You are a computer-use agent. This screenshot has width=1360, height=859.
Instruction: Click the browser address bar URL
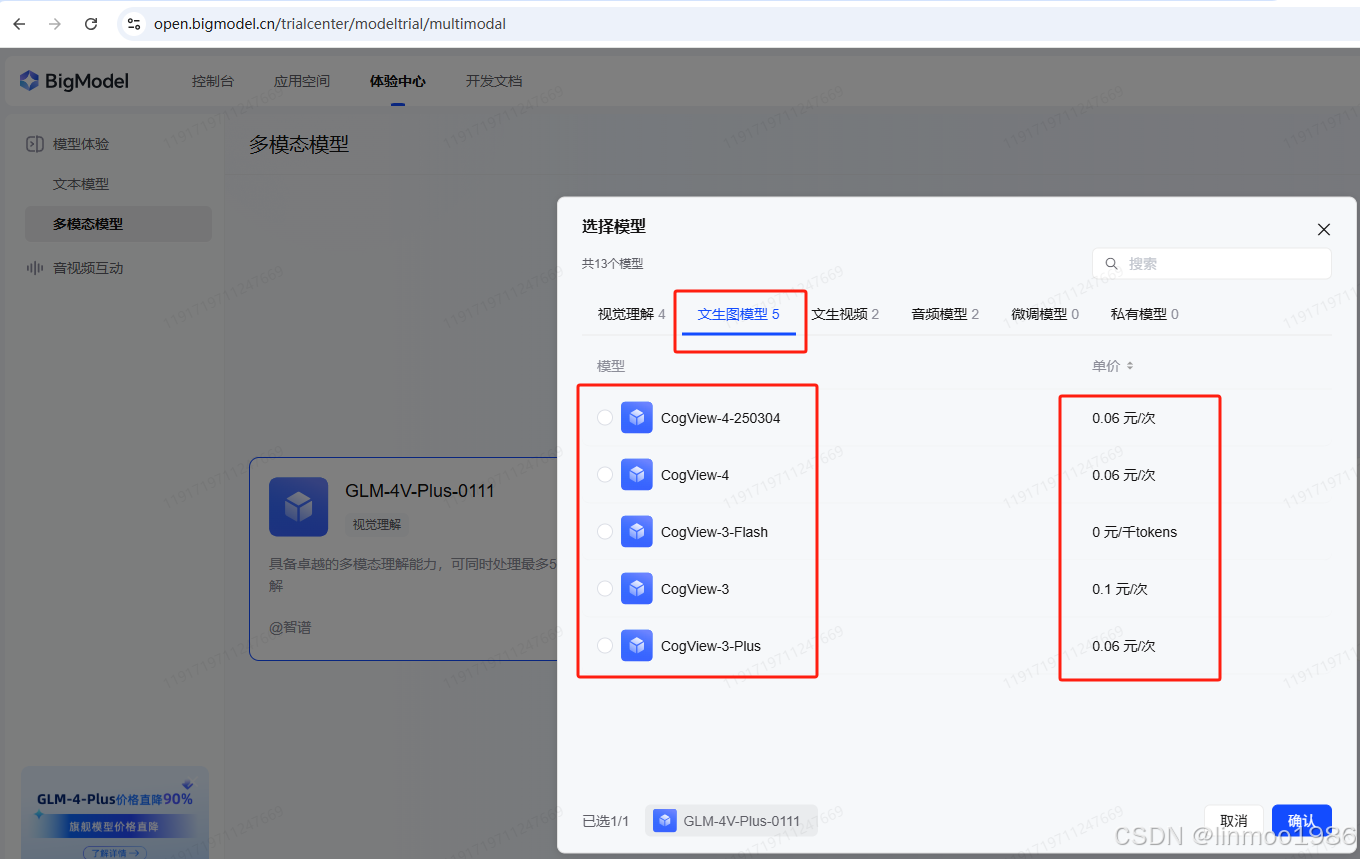pos(330,24)
